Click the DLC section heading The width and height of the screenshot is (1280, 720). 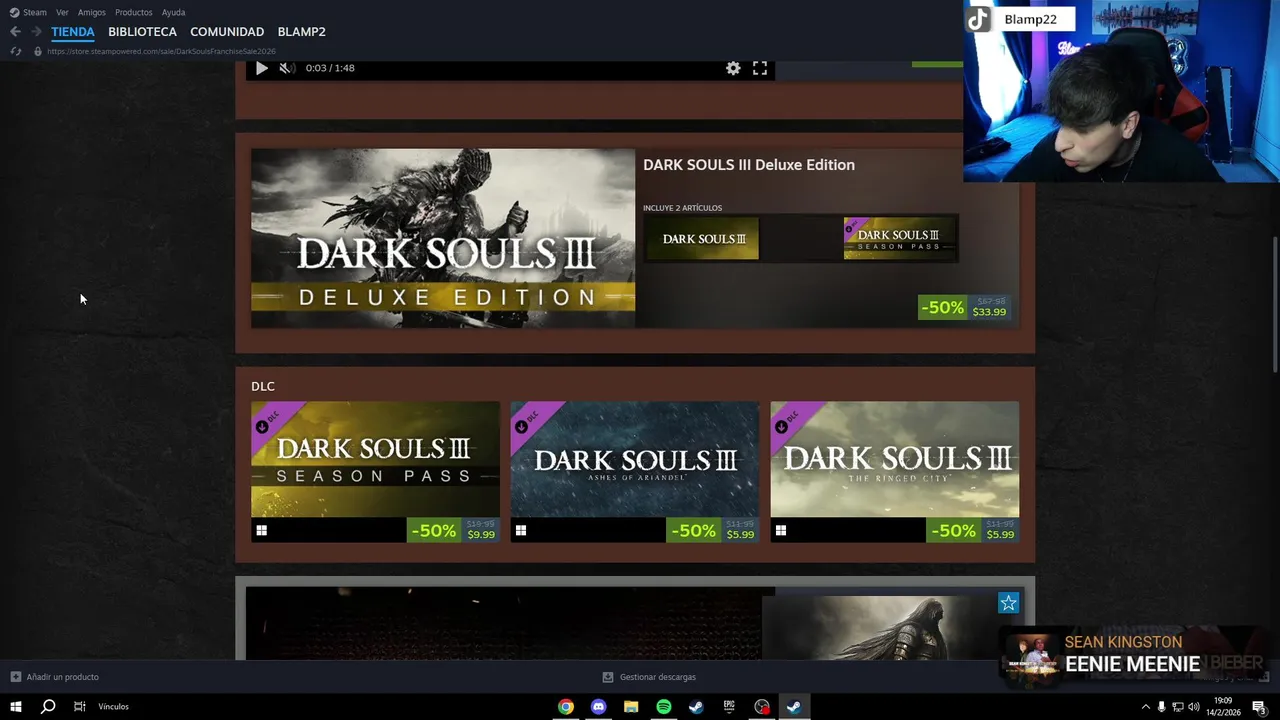coord(263,386)
